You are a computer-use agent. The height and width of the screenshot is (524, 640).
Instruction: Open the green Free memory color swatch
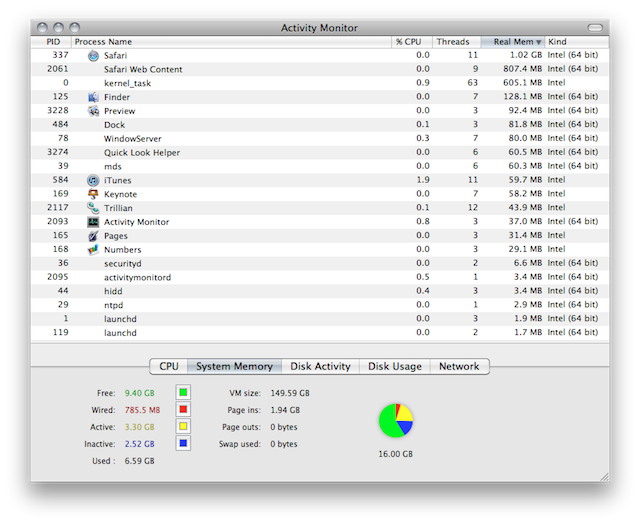click(x=183, y=393)
